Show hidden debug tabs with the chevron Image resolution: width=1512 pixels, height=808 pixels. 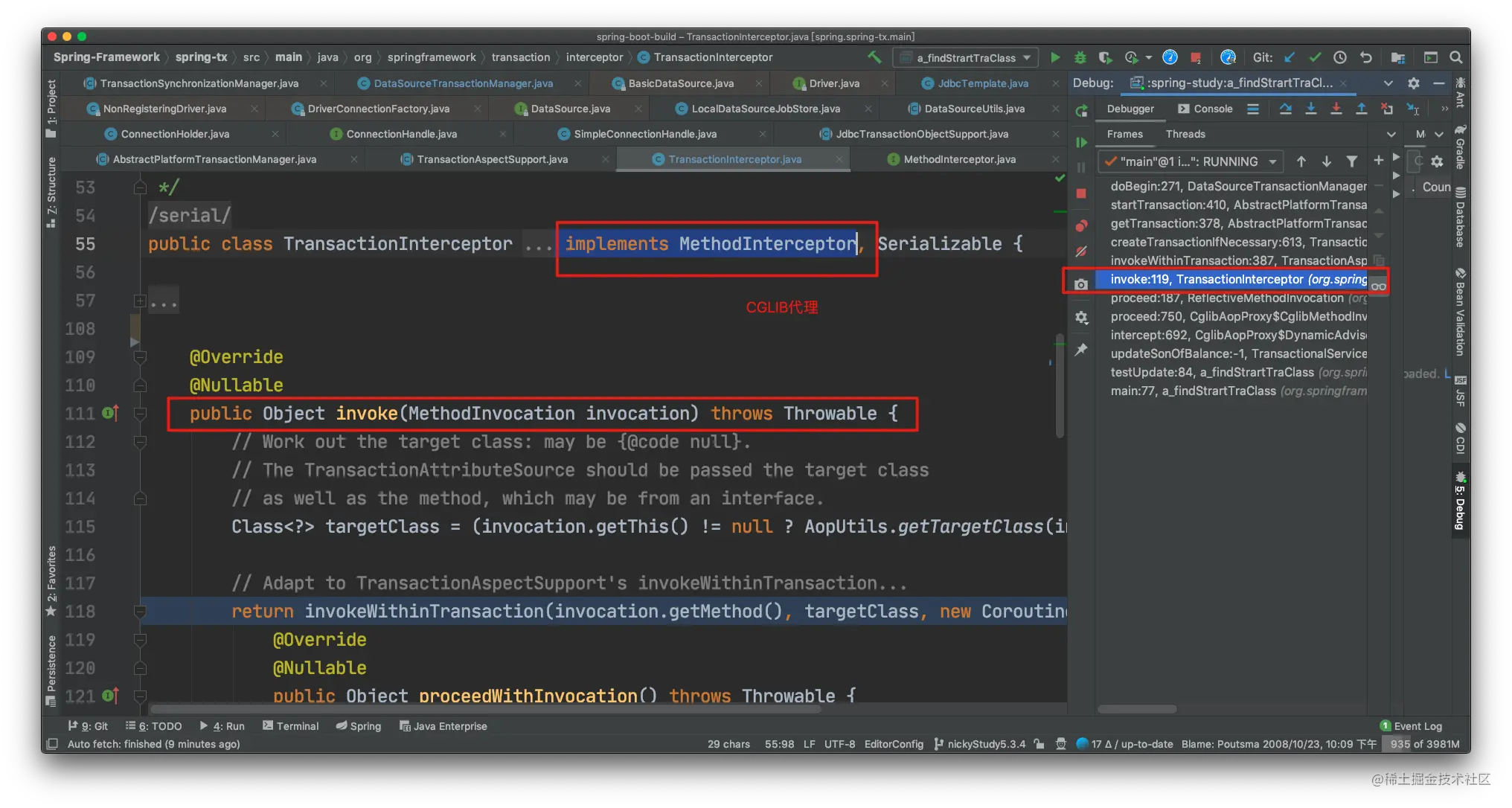click(1388, 83)
